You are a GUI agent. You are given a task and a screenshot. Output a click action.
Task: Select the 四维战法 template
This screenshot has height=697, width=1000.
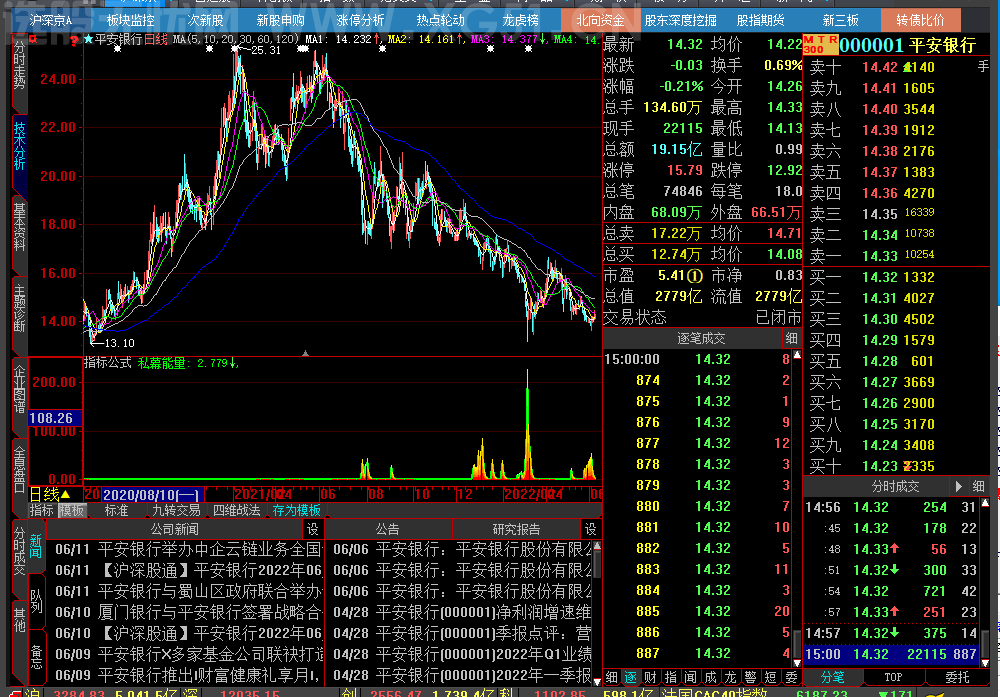(x=237, y=511)
